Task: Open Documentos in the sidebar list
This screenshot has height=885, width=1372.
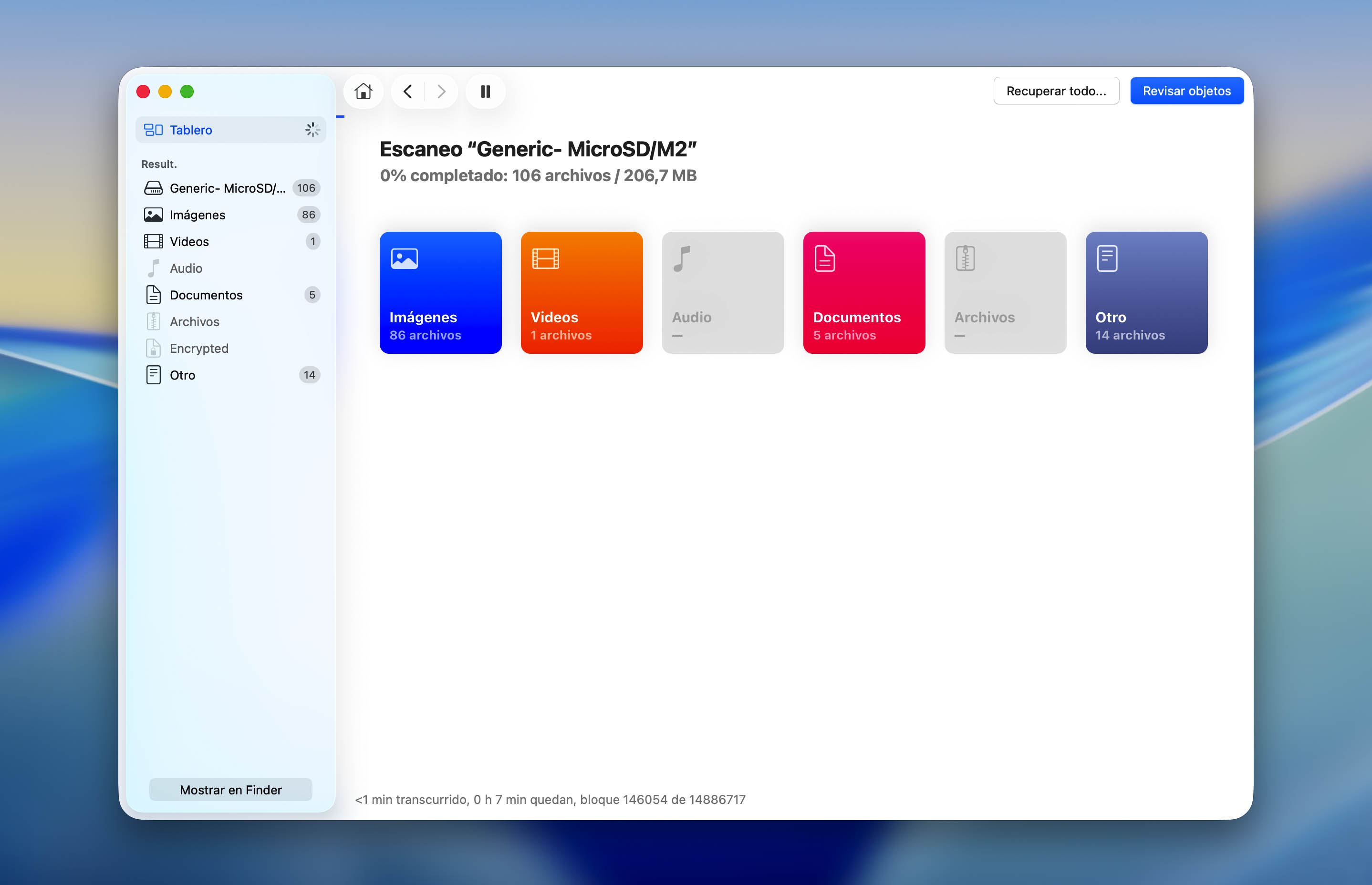Action: pyautogui.click(x=230, y=295)
